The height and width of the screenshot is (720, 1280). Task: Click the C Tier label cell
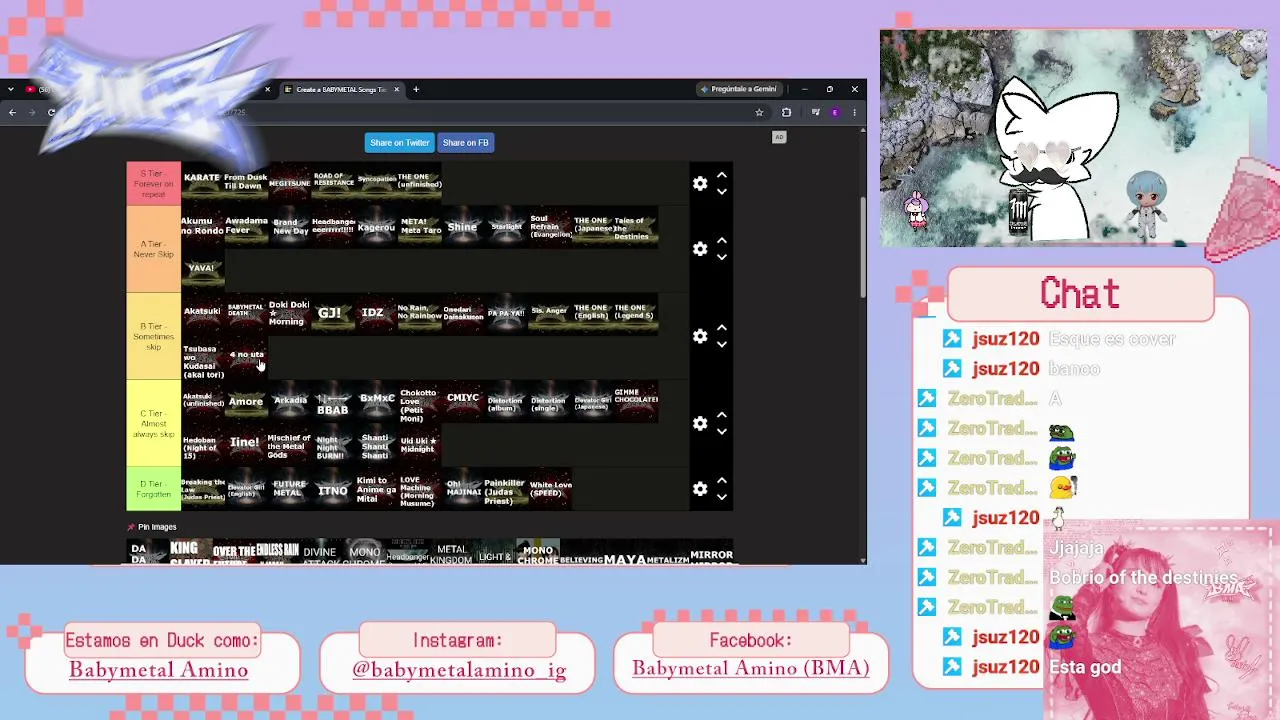pyautogui.click(x=153, y=423)
